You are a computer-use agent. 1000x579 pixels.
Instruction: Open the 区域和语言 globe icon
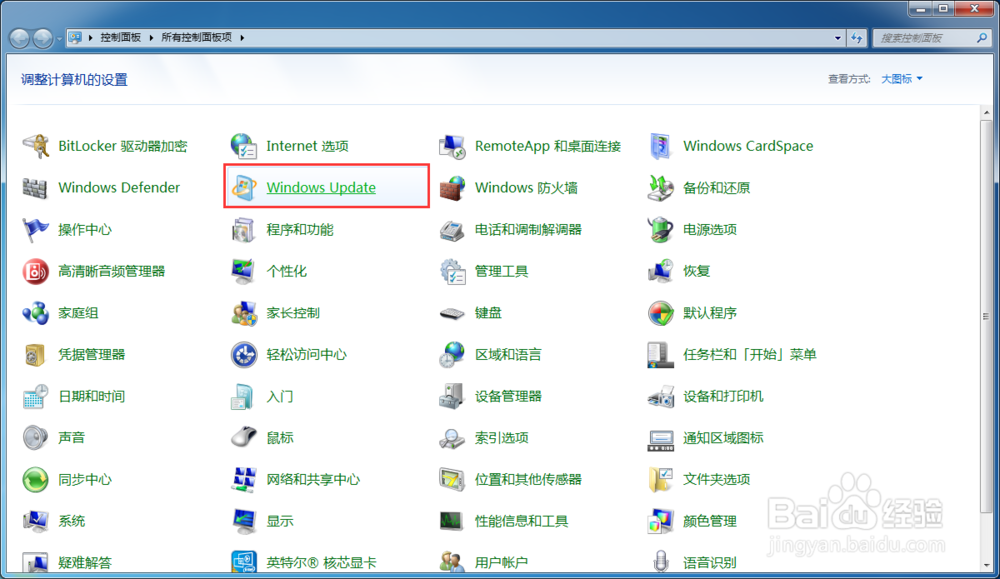pyautogui.click(x=452, y=355)
